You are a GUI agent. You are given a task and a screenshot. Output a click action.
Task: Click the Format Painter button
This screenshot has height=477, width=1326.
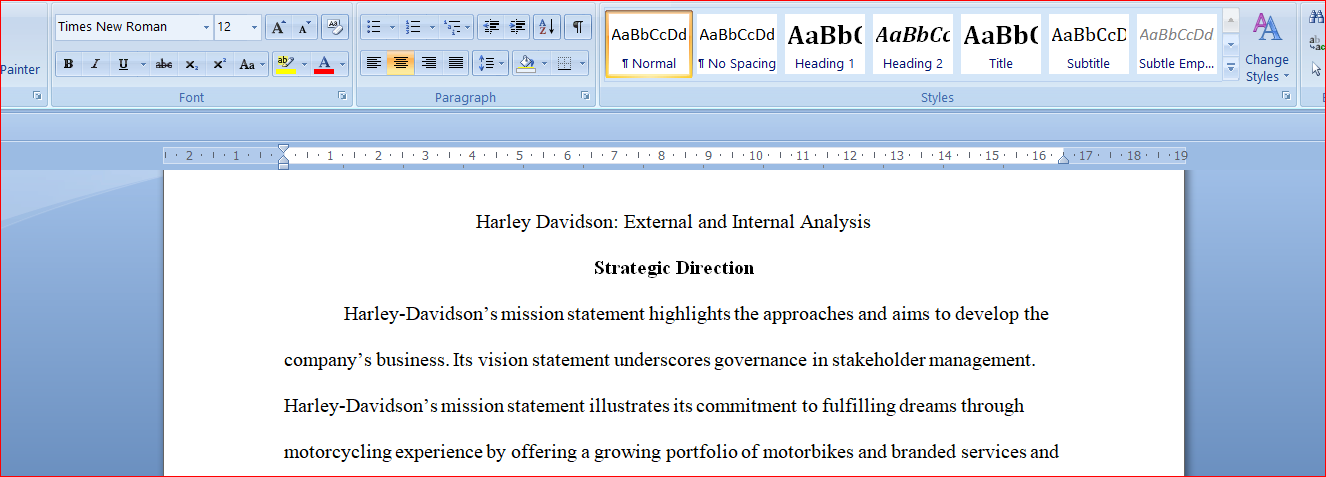pyautogui.click(x=20, y=69)
